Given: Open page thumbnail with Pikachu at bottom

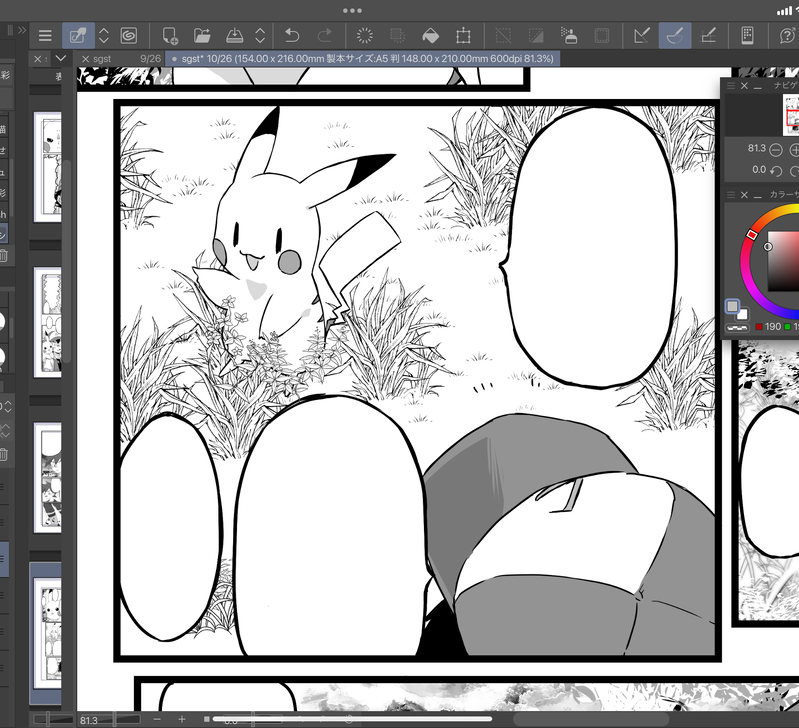Looking at the screenshot, I should pyautogui.click(x=47, y=322).
